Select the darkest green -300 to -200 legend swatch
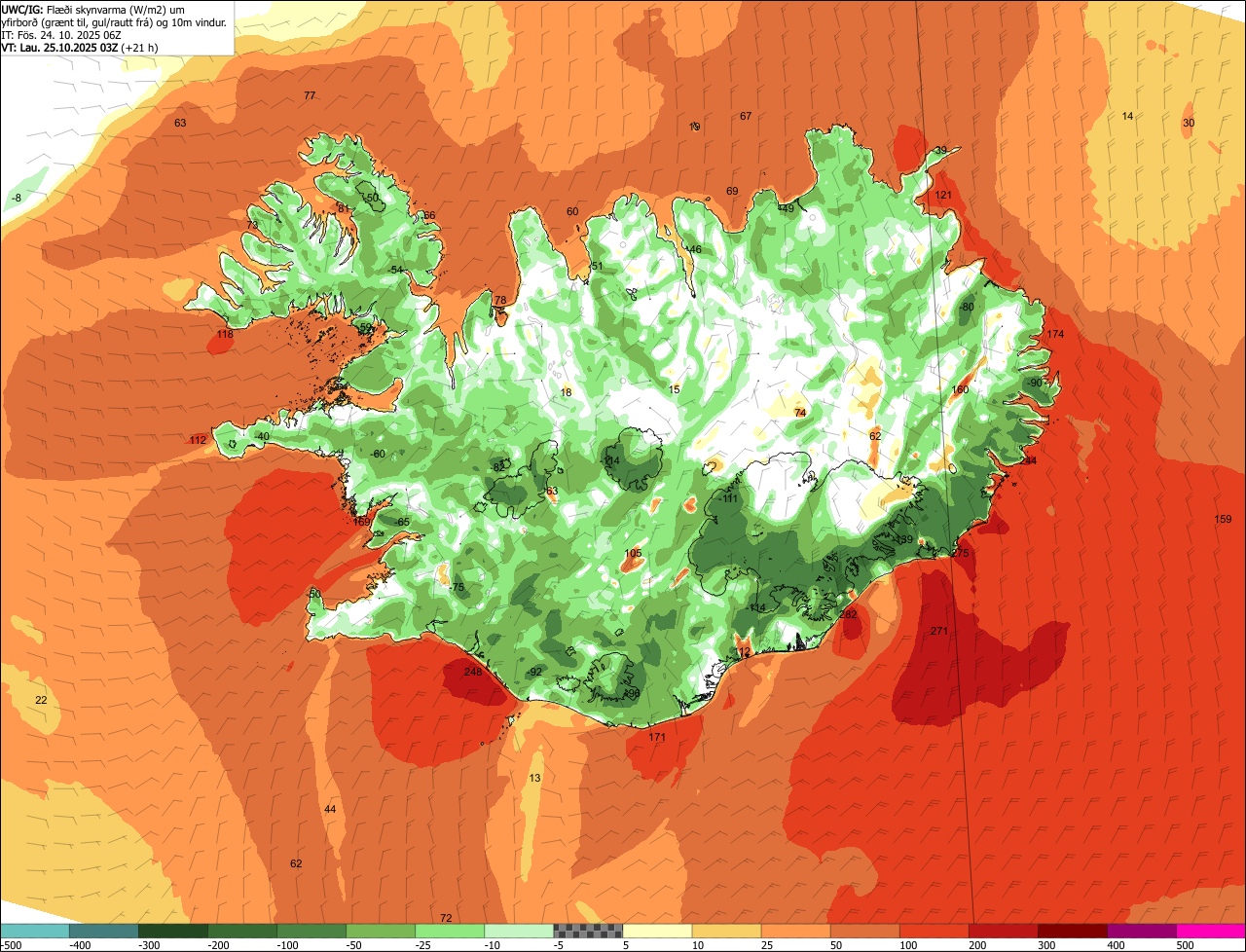1246x952 pixels. pos(173,931)
